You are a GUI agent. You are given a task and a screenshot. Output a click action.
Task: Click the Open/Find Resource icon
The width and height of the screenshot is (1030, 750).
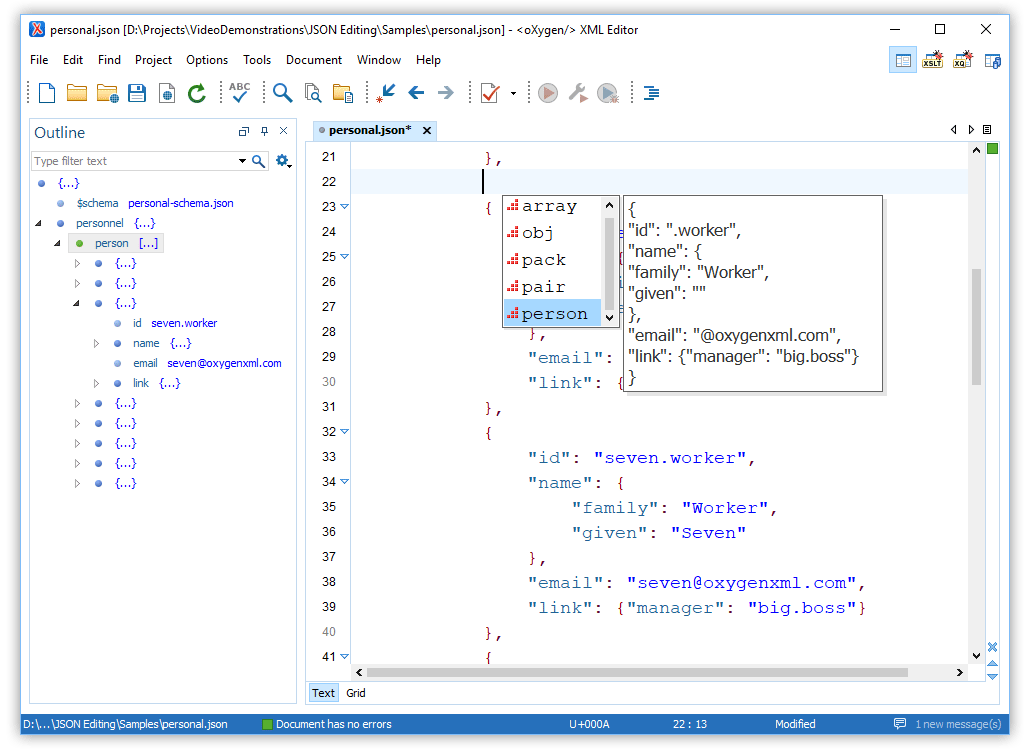343,93
